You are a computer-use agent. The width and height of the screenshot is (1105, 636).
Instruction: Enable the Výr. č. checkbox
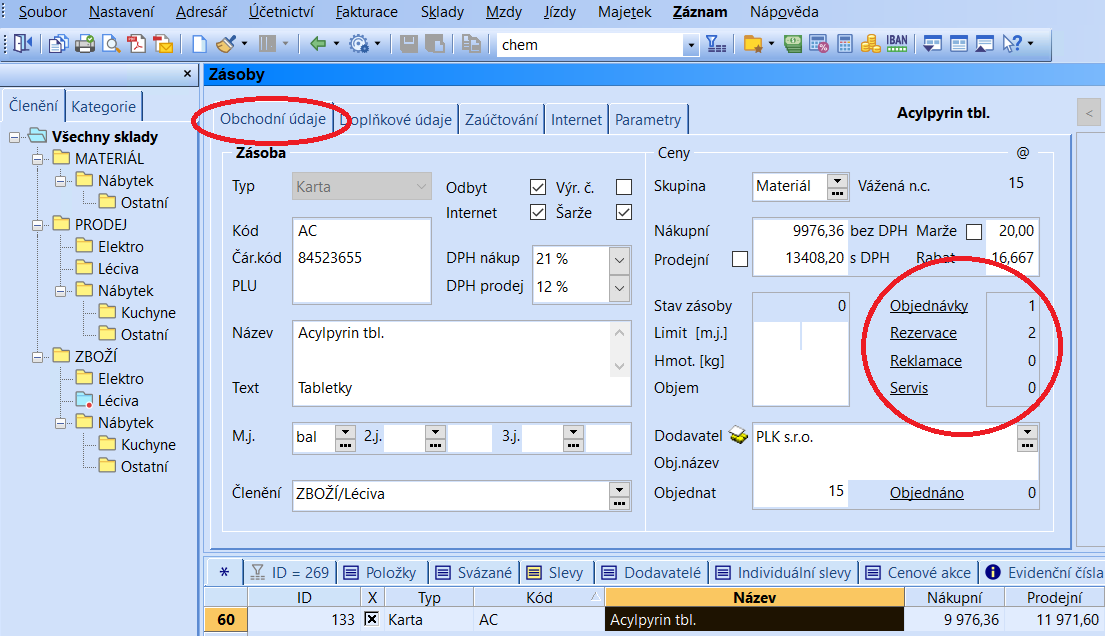pyautogui.click(x=624, y=187)
